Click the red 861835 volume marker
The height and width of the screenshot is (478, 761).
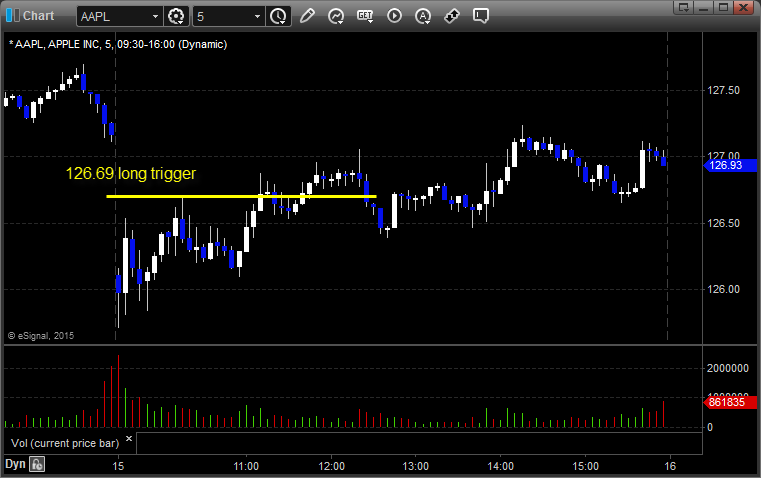tap(730, 402)
